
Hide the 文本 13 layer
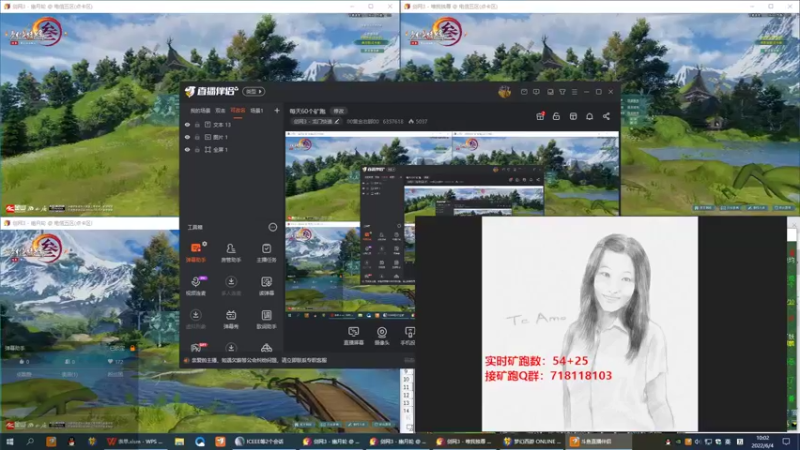[187, 124]
